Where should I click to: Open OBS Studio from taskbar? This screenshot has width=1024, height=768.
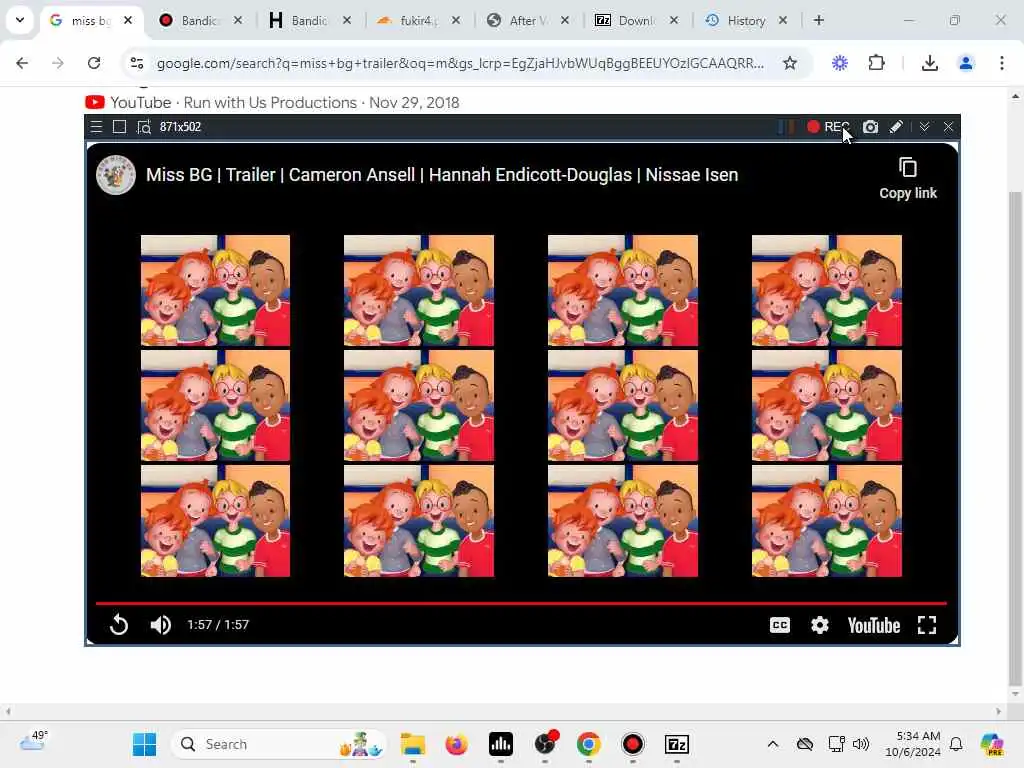point(545,744)
